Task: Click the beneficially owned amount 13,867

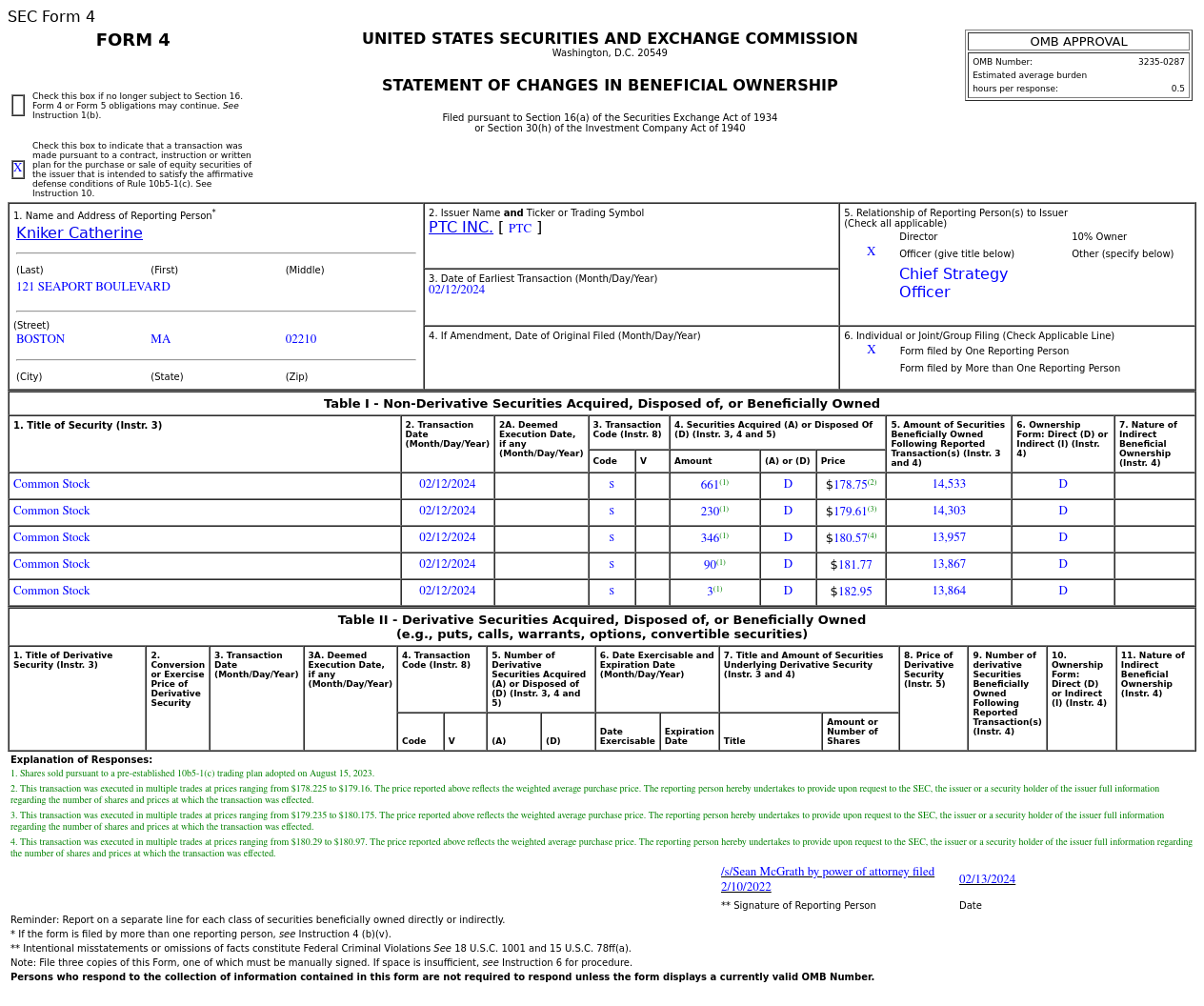Action: (x=949, y=564)
